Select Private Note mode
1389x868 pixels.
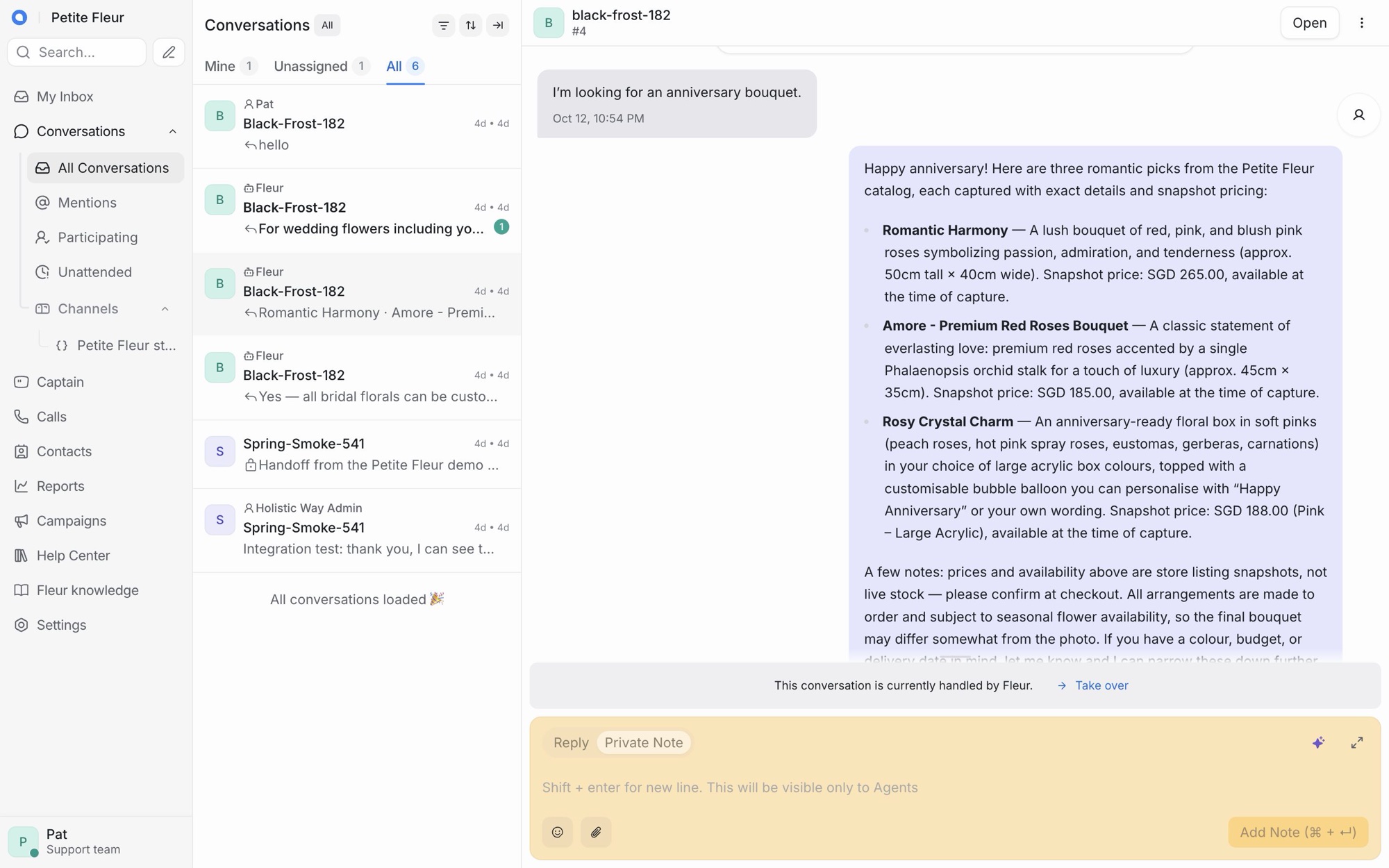[644, 743]
